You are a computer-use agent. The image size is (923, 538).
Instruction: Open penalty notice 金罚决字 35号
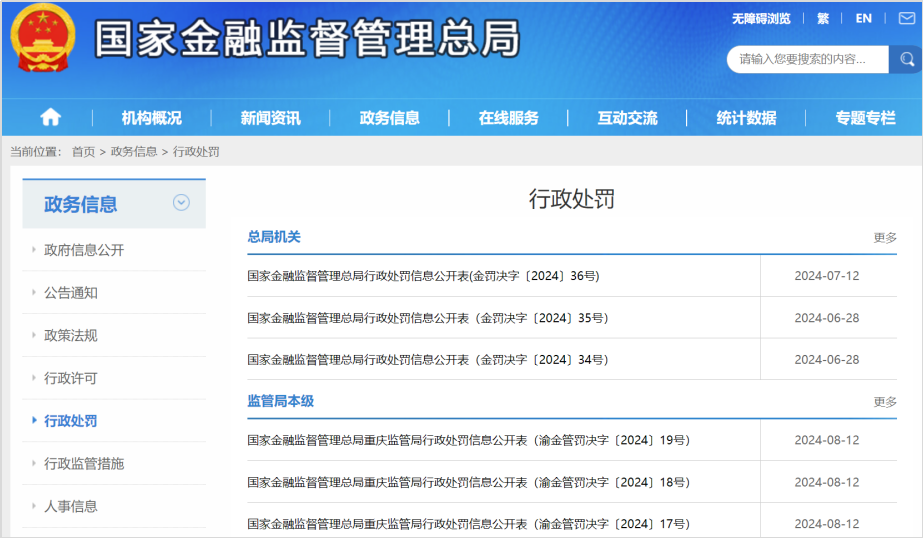428,318
